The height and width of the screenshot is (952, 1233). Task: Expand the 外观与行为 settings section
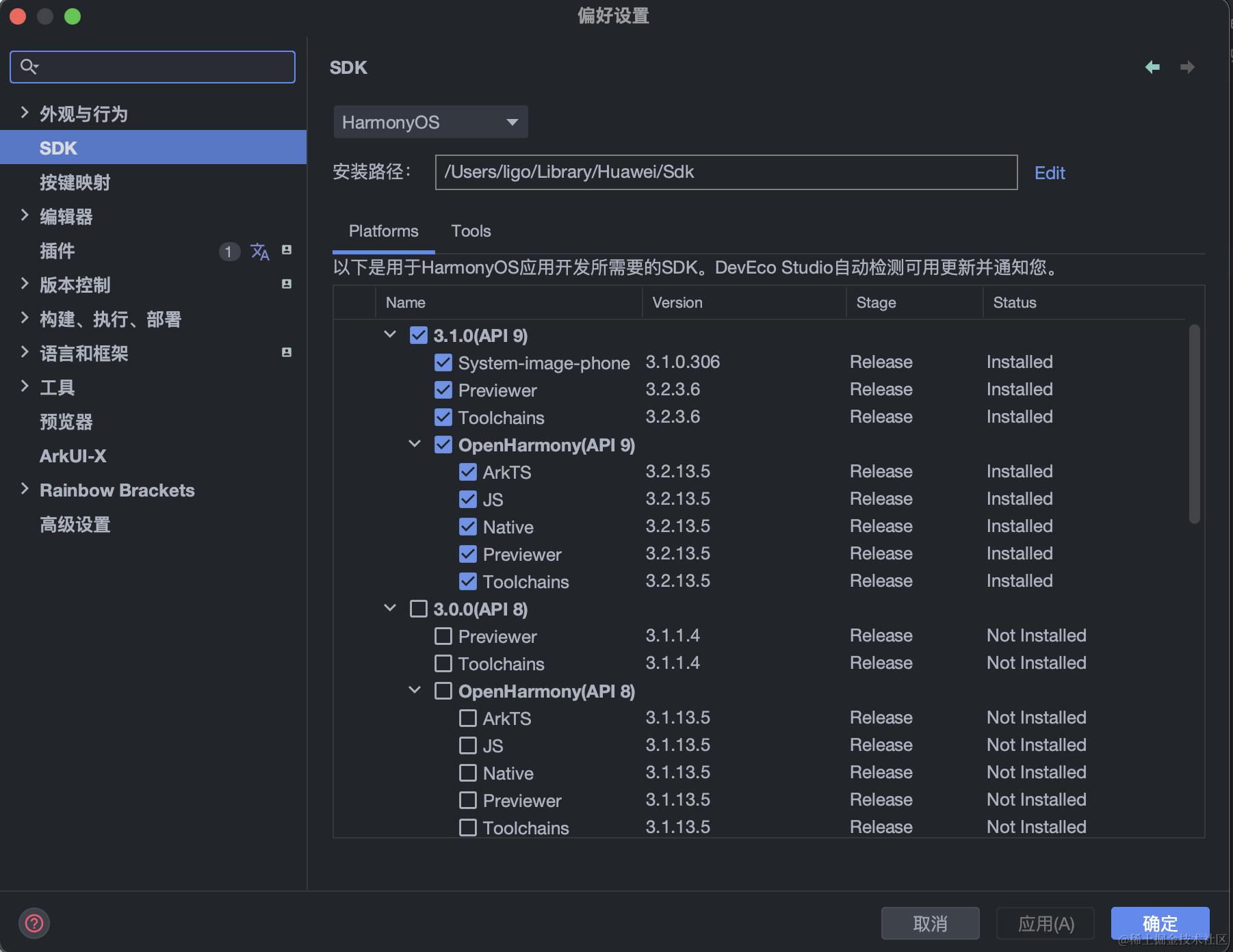pyautogui.click(x=25, y=113)
